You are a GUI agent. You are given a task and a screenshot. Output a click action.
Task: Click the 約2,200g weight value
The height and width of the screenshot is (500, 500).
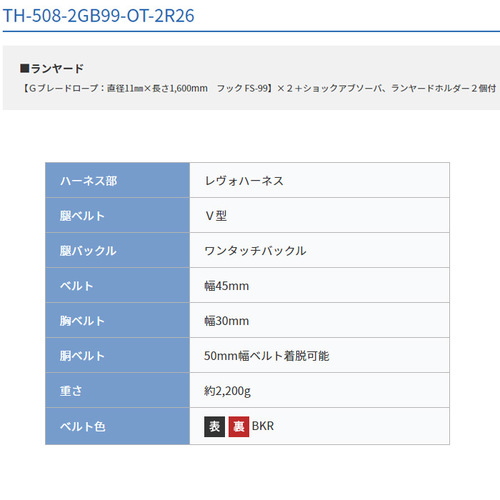tap(227, 391)
